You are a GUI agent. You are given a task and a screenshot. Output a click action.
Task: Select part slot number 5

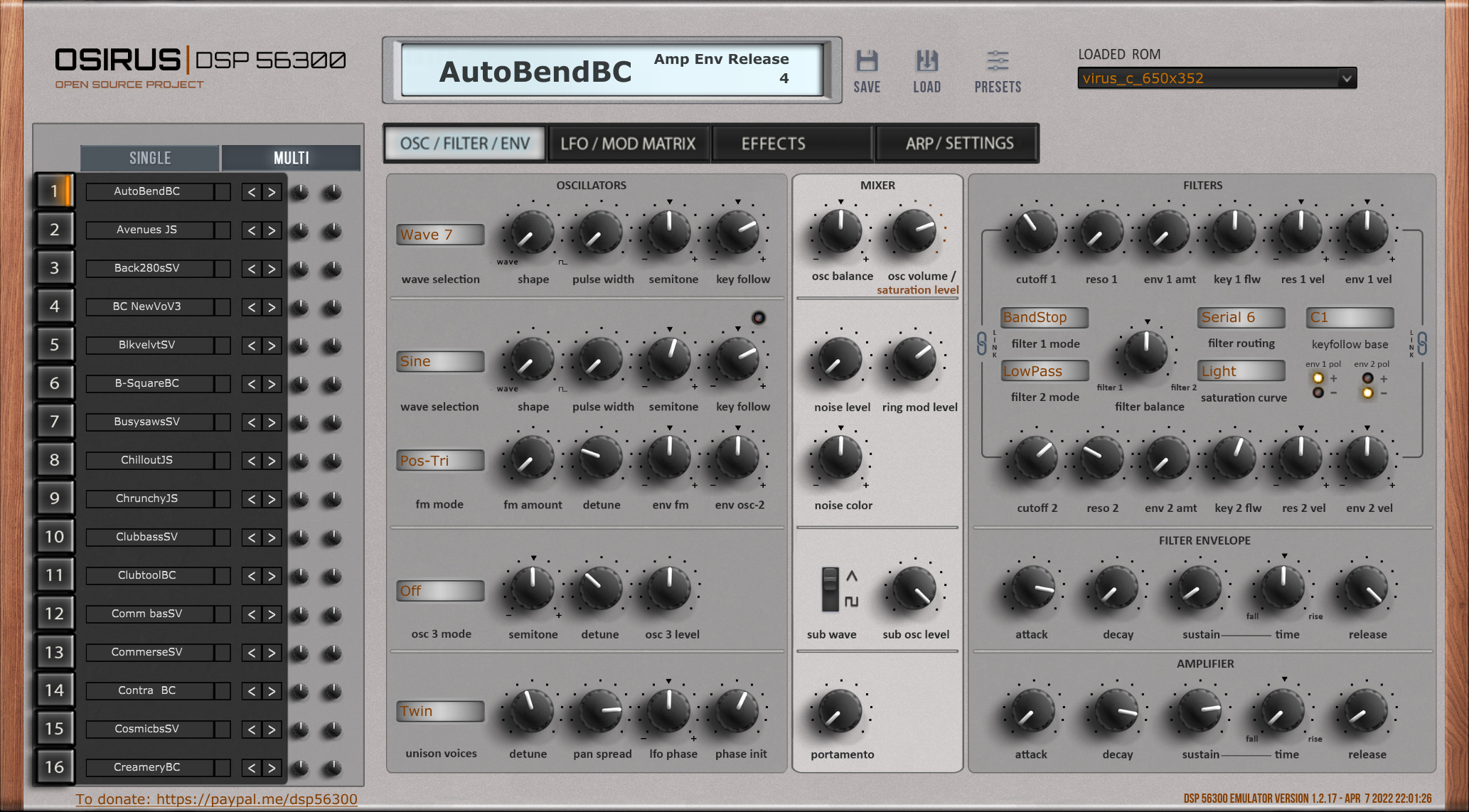pos(54,345)
